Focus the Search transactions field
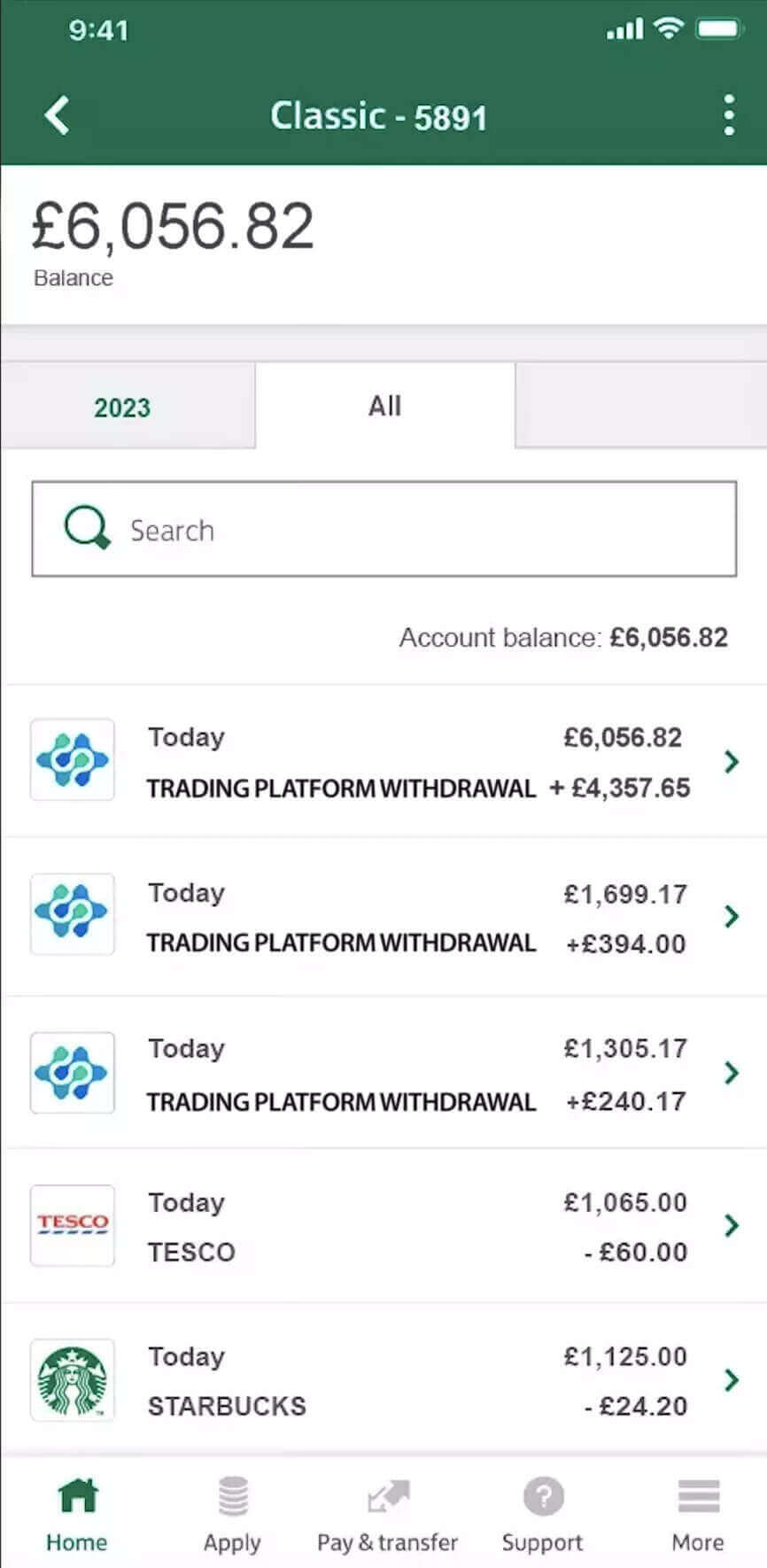767x1568 pixels. (x=384, y=529)
